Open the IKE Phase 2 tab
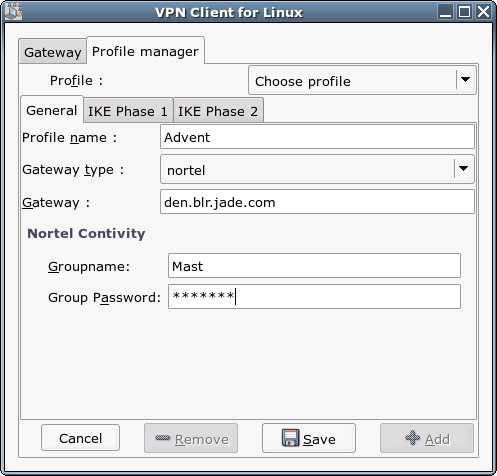This screenshot has width=497, height=476. tap(218, 111)
